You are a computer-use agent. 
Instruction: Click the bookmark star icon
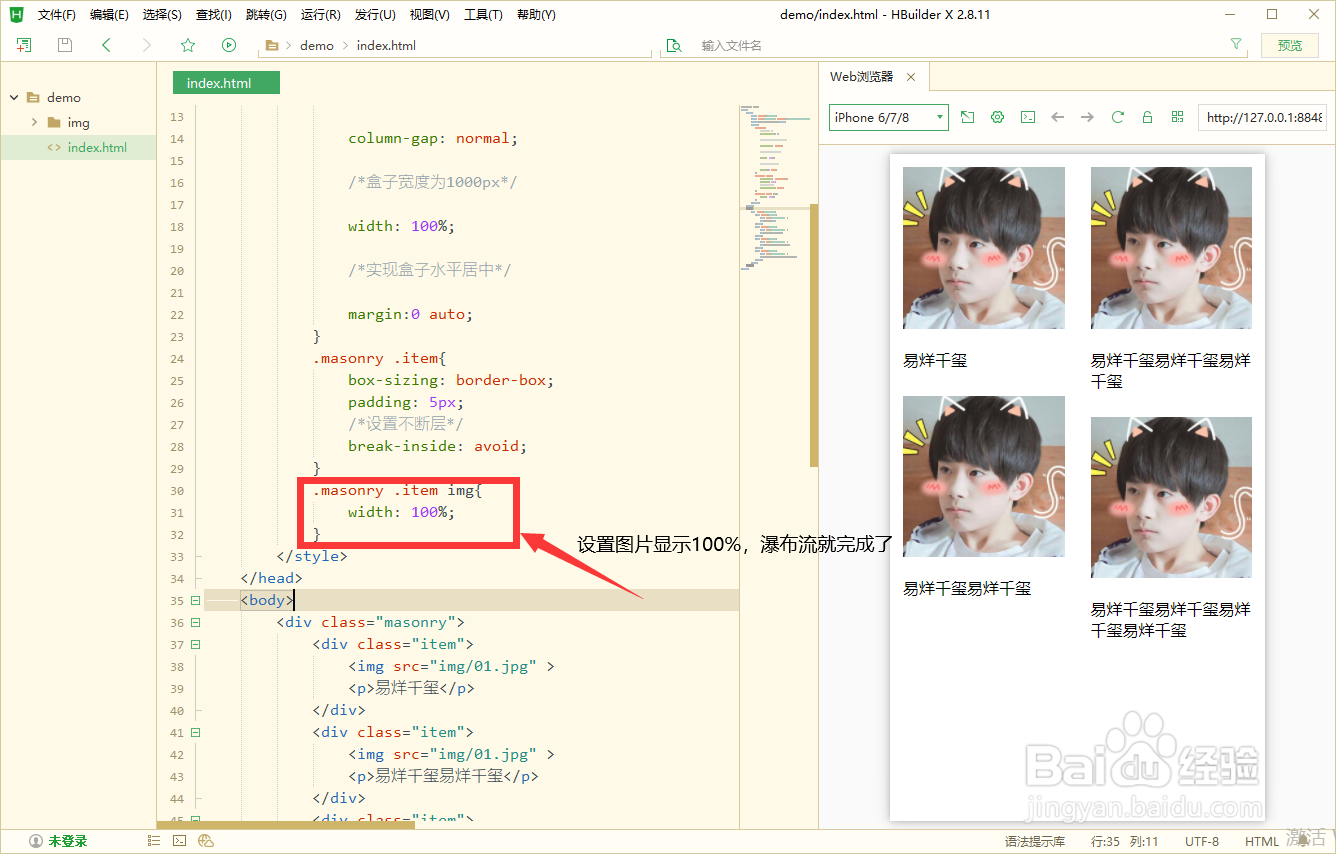tap(188, 45)
